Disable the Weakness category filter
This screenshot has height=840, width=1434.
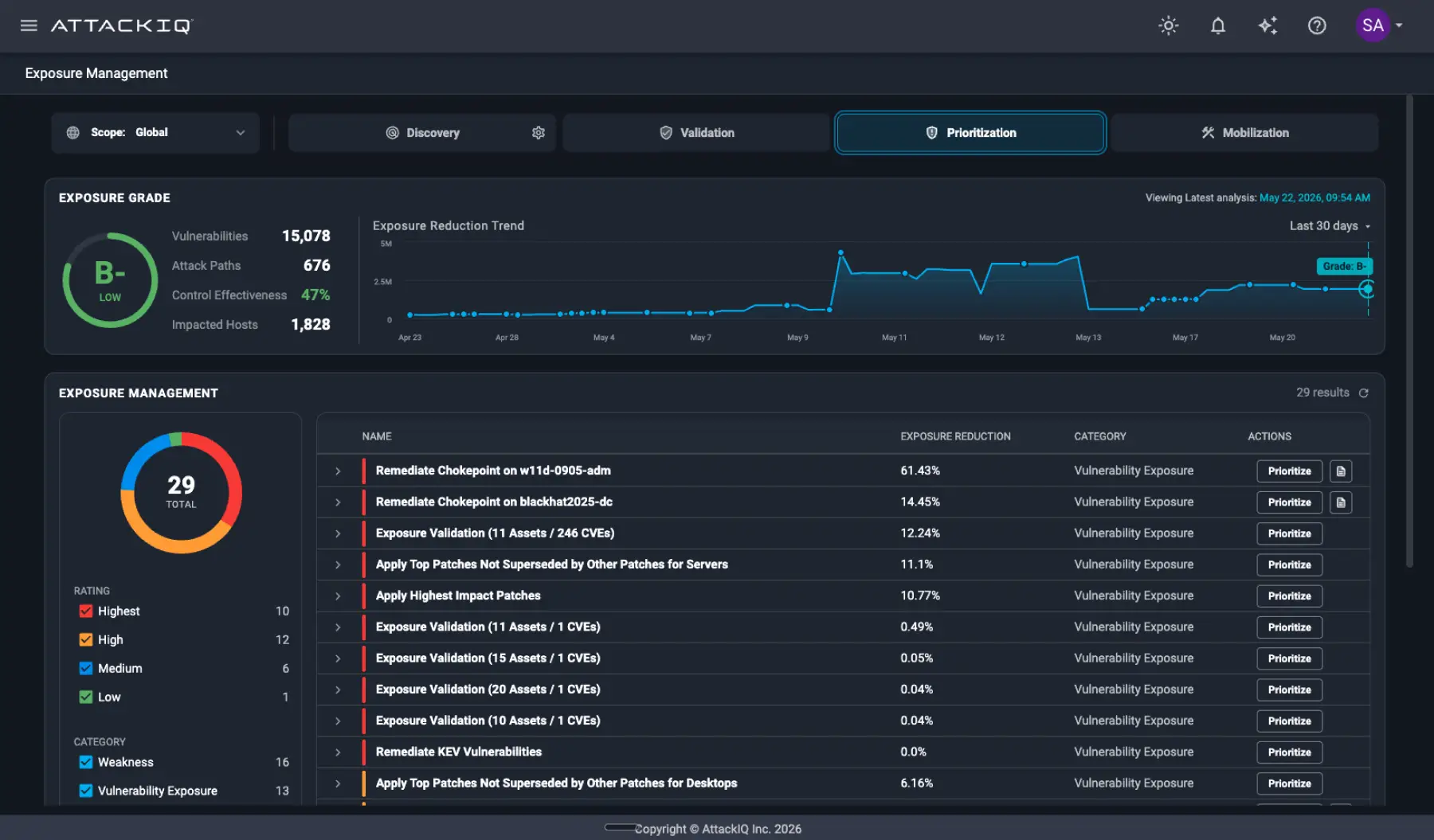(86, 763)
